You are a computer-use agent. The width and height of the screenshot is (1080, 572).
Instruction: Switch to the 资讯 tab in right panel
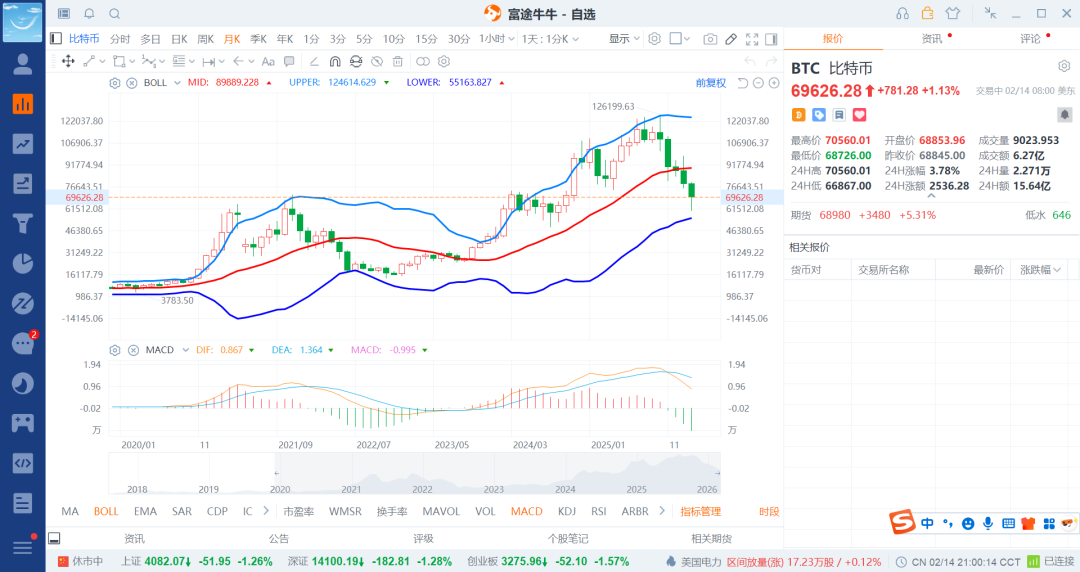tap(931, 39)
